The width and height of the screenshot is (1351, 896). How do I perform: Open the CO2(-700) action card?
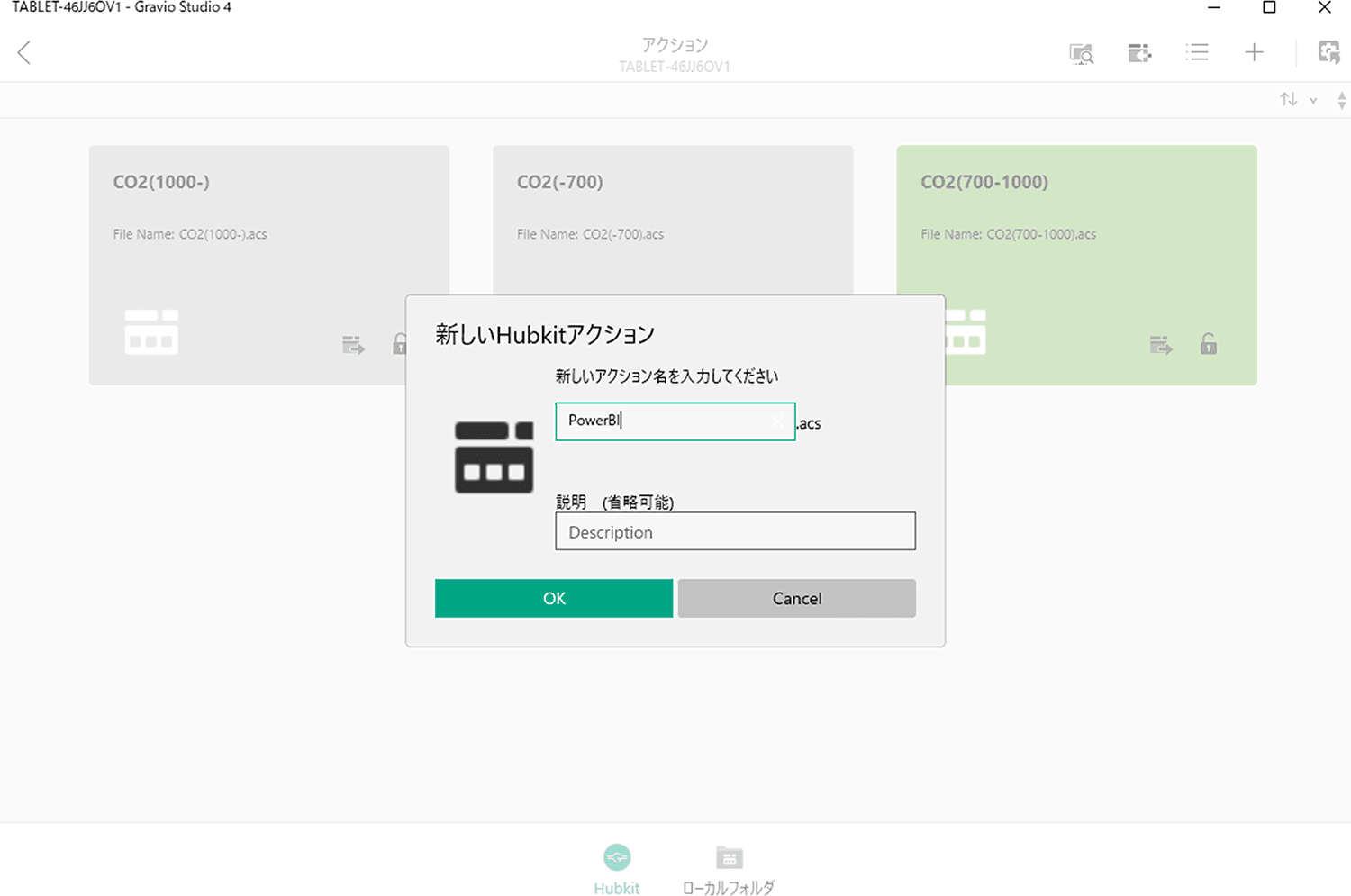(x=673, y=221)
